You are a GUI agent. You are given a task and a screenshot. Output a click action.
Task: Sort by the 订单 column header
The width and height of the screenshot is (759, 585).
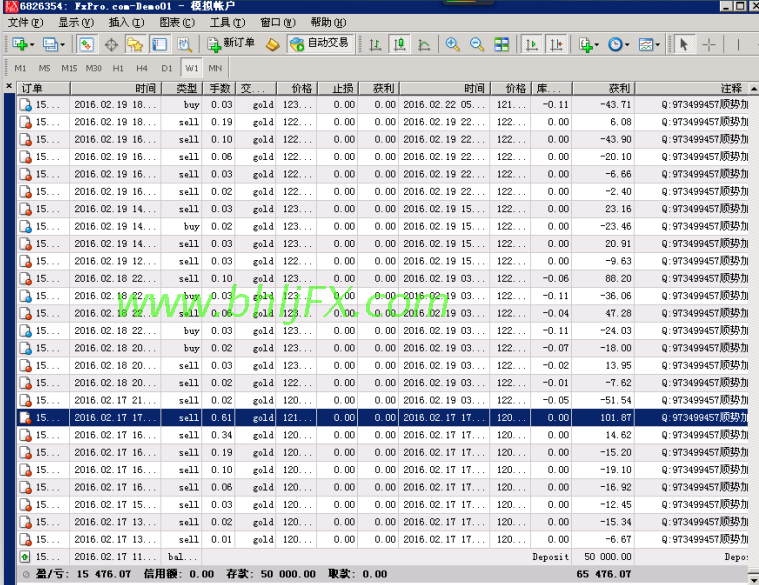44,88
